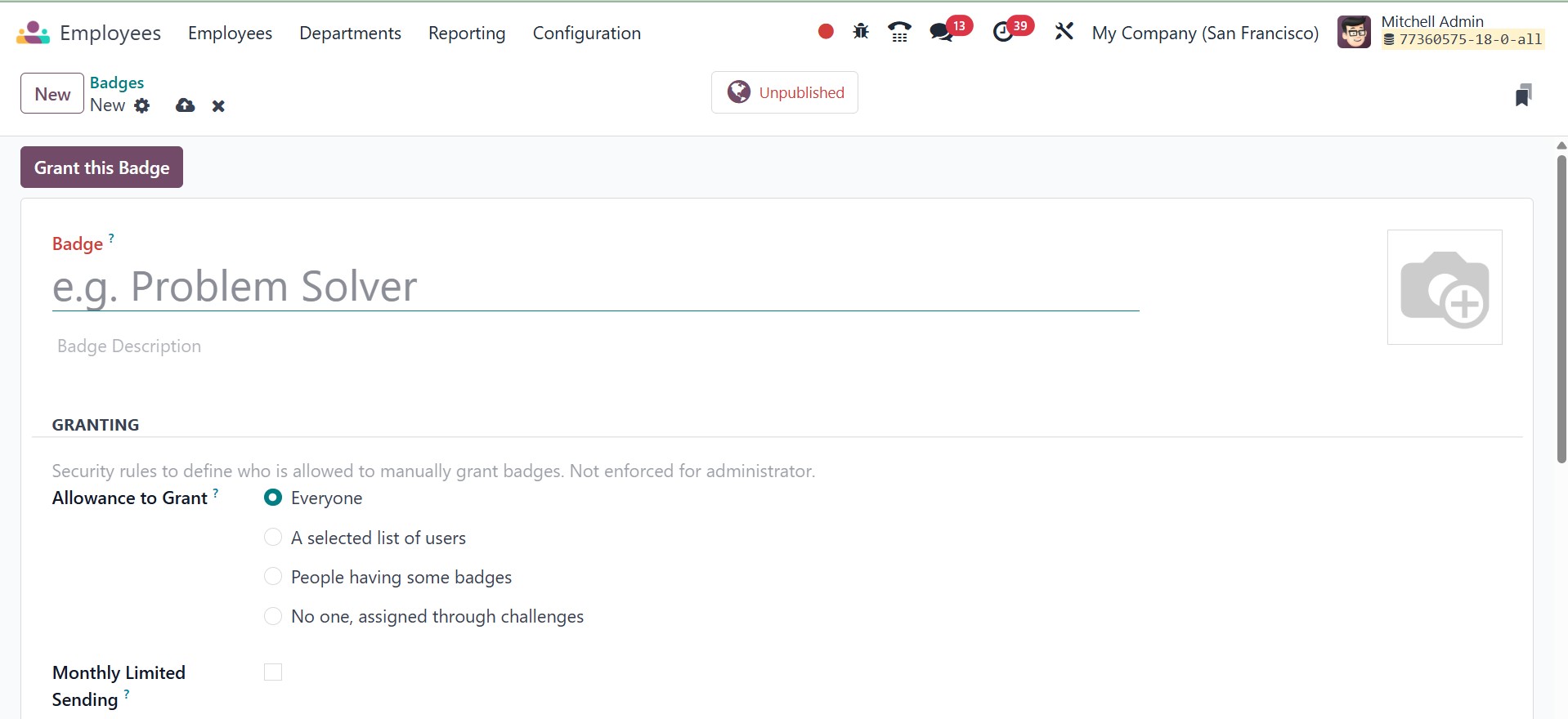This screenshot has height=719, width=1568.
Task: Open the Configuration menu
Action: click(587, 33)
